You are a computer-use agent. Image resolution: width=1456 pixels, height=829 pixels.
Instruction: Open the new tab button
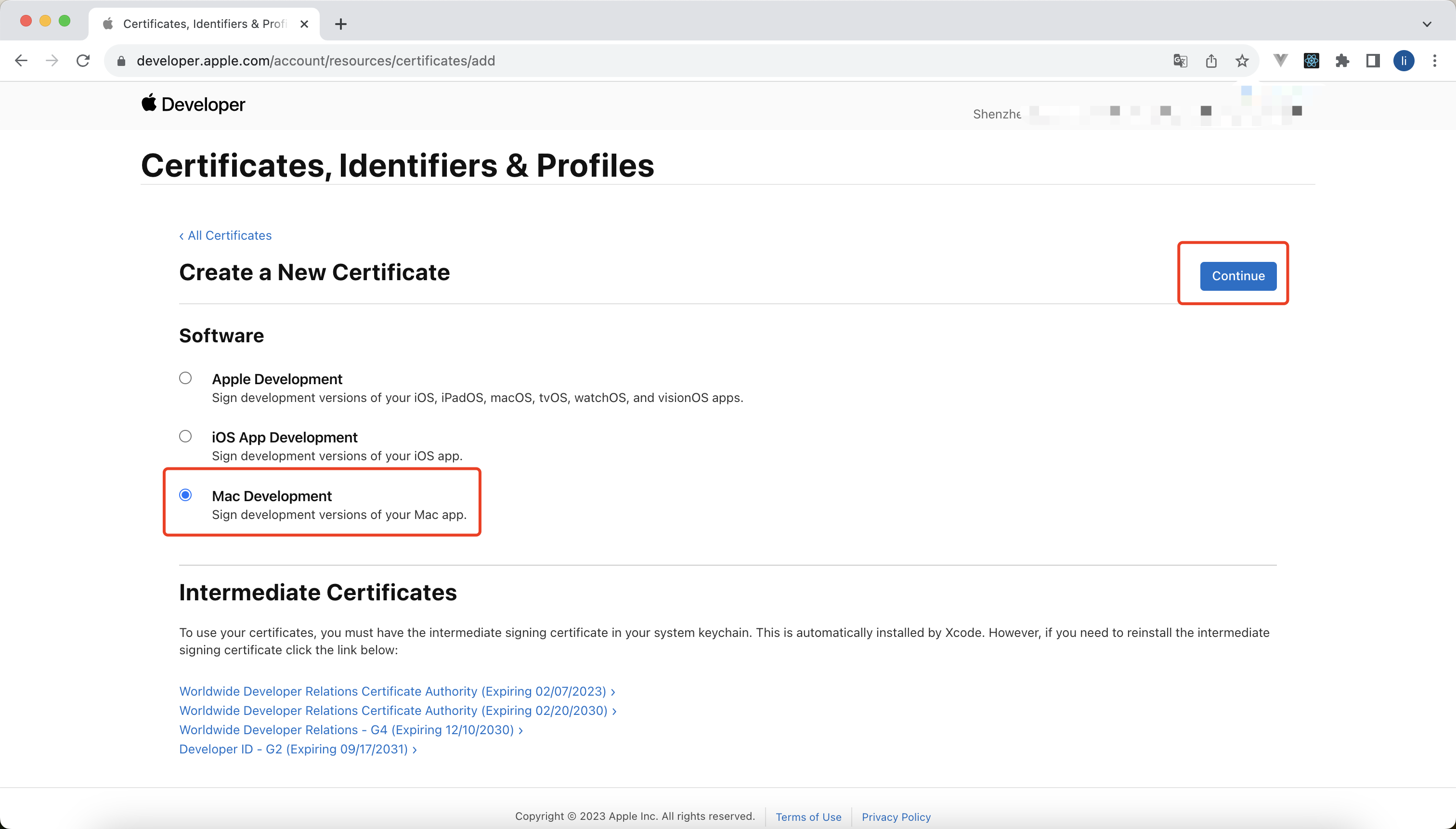341,23
